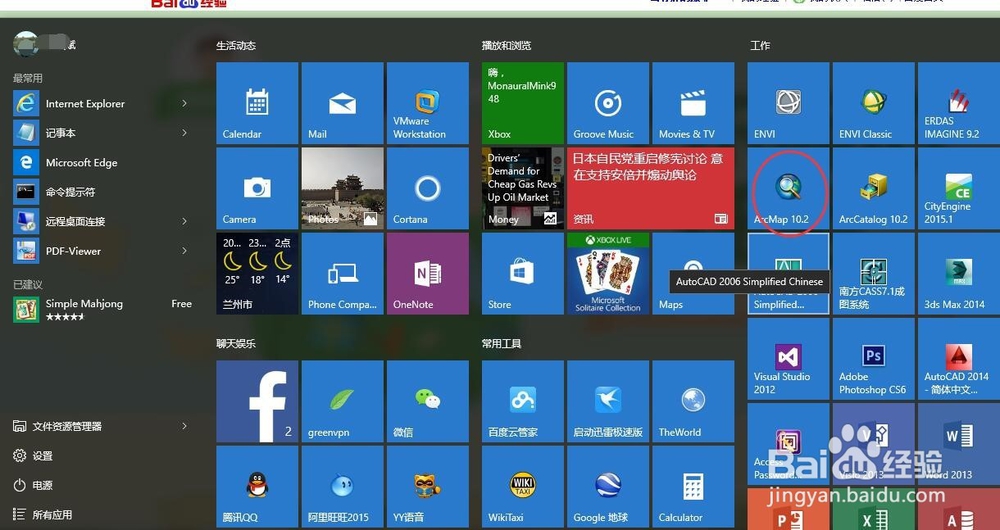The image size is (1000, 530).
Task: Open the Movies & TV tile
Action: point(693,103)
